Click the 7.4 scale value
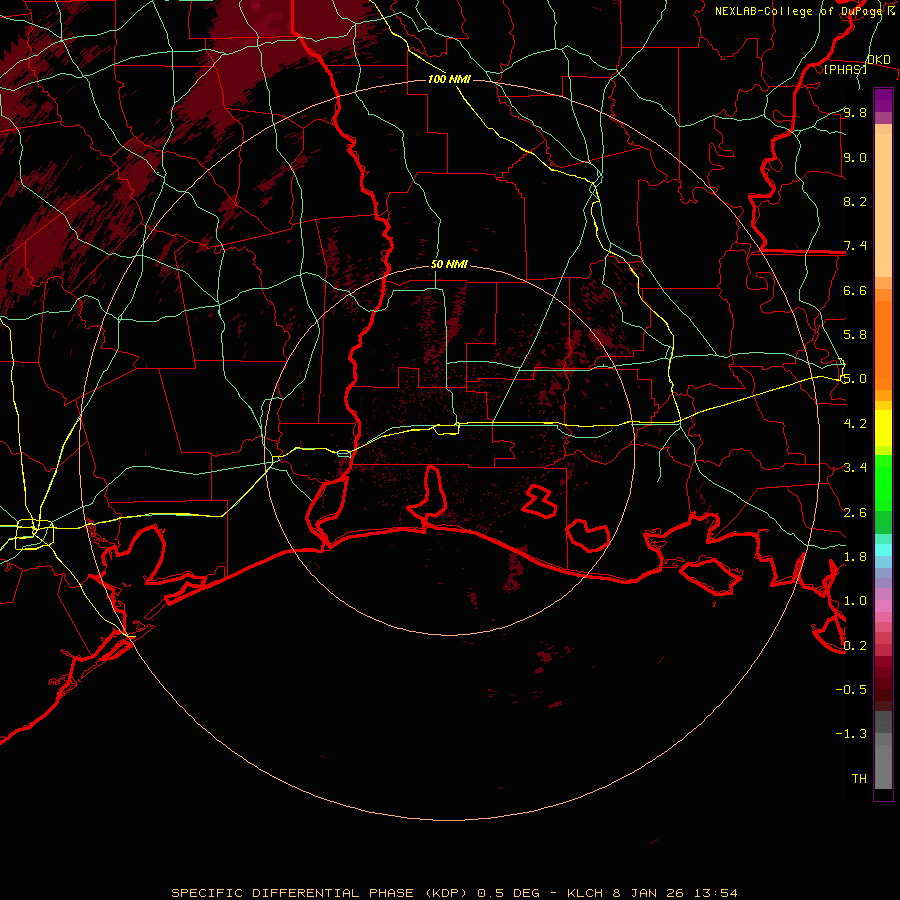This screenshot has width=900, height=900. tap(855, 246)
